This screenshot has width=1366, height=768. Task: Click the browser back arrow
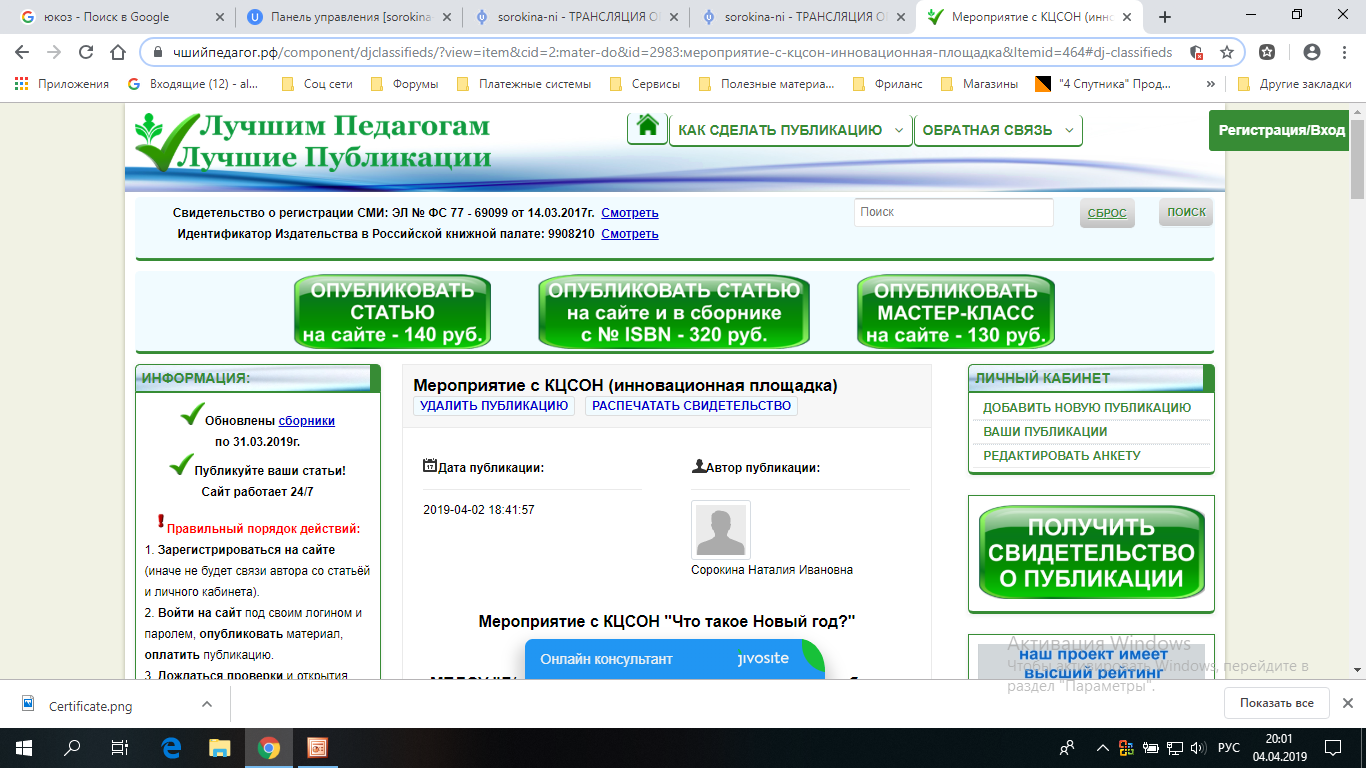22,52
